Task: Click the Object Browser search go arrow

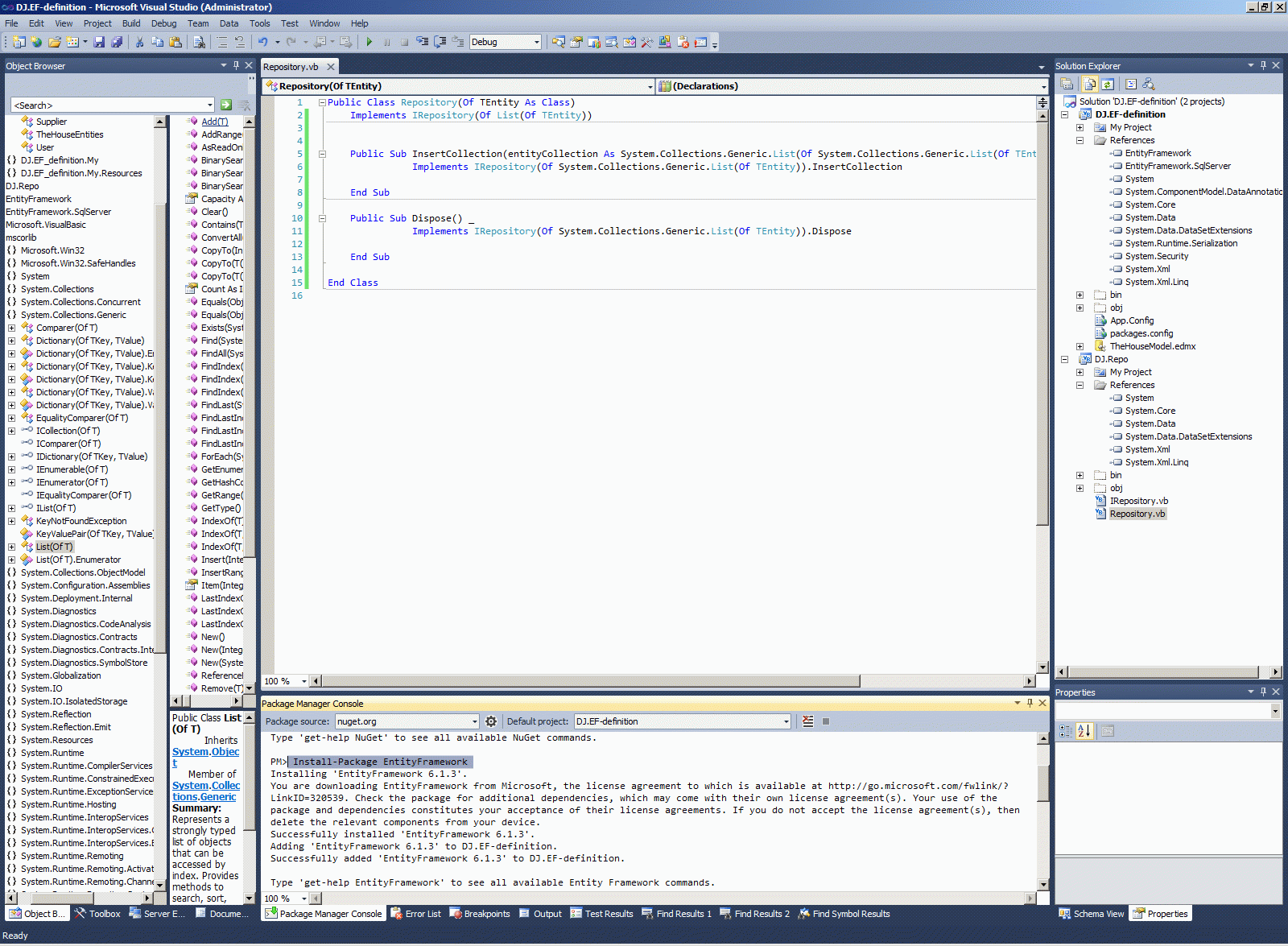Action: [226, 105]
